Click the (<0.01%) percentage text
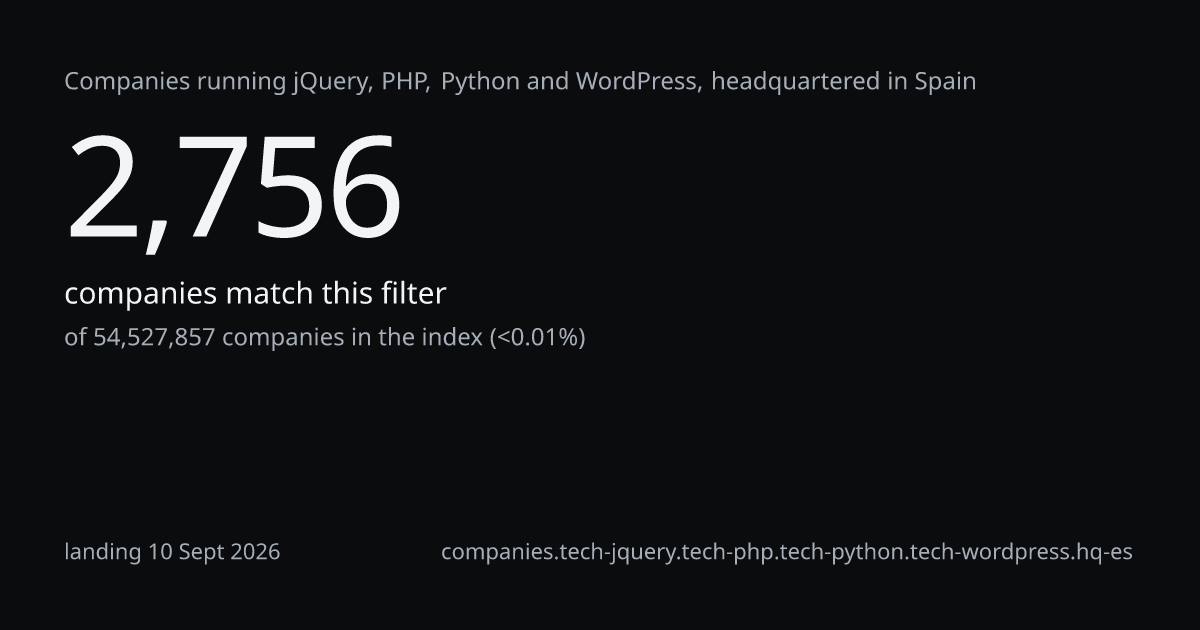 537,338
